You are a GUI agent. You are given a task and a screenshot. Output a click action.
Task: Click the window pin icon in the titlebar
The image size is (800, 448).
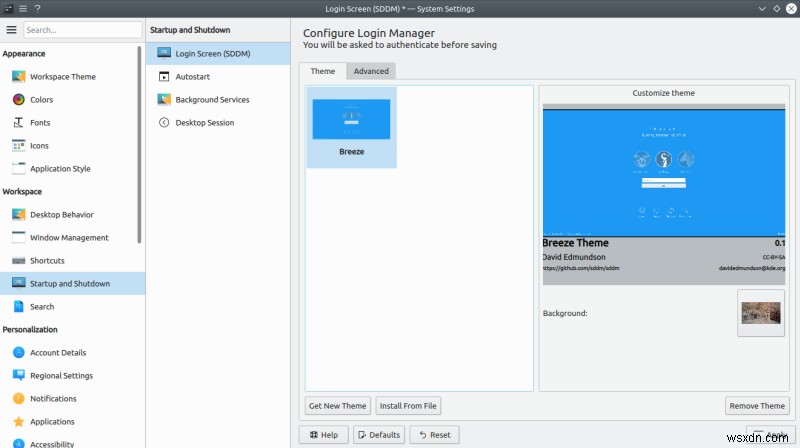9,8
